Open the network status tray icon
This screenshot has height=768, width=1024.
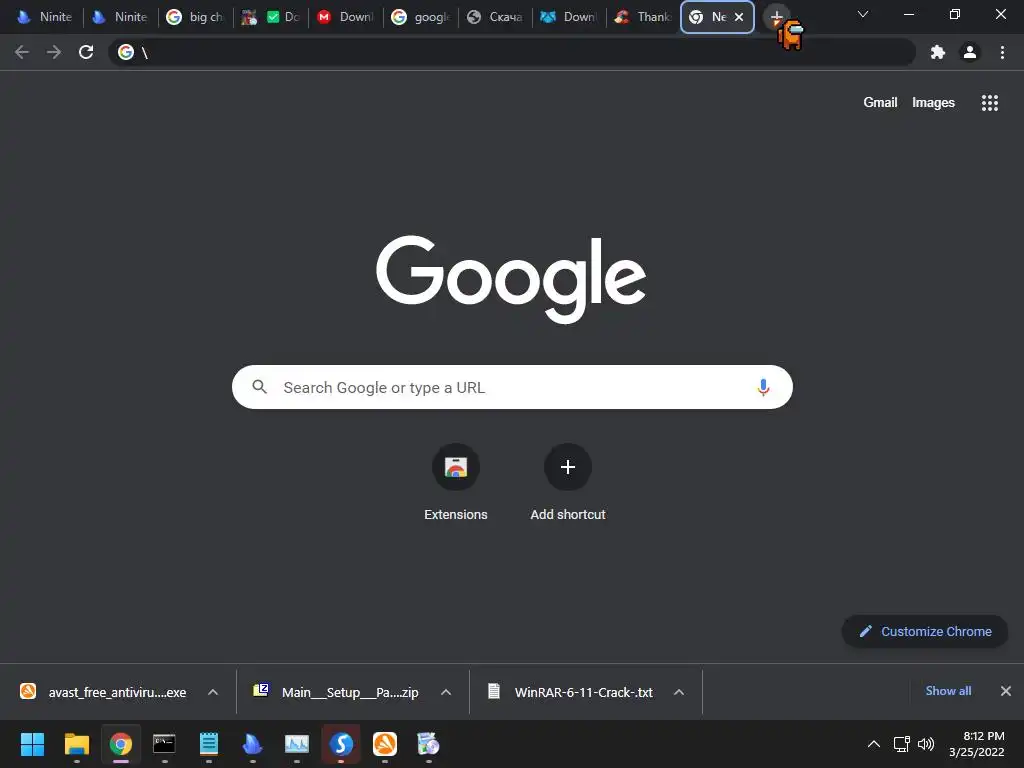901,744
